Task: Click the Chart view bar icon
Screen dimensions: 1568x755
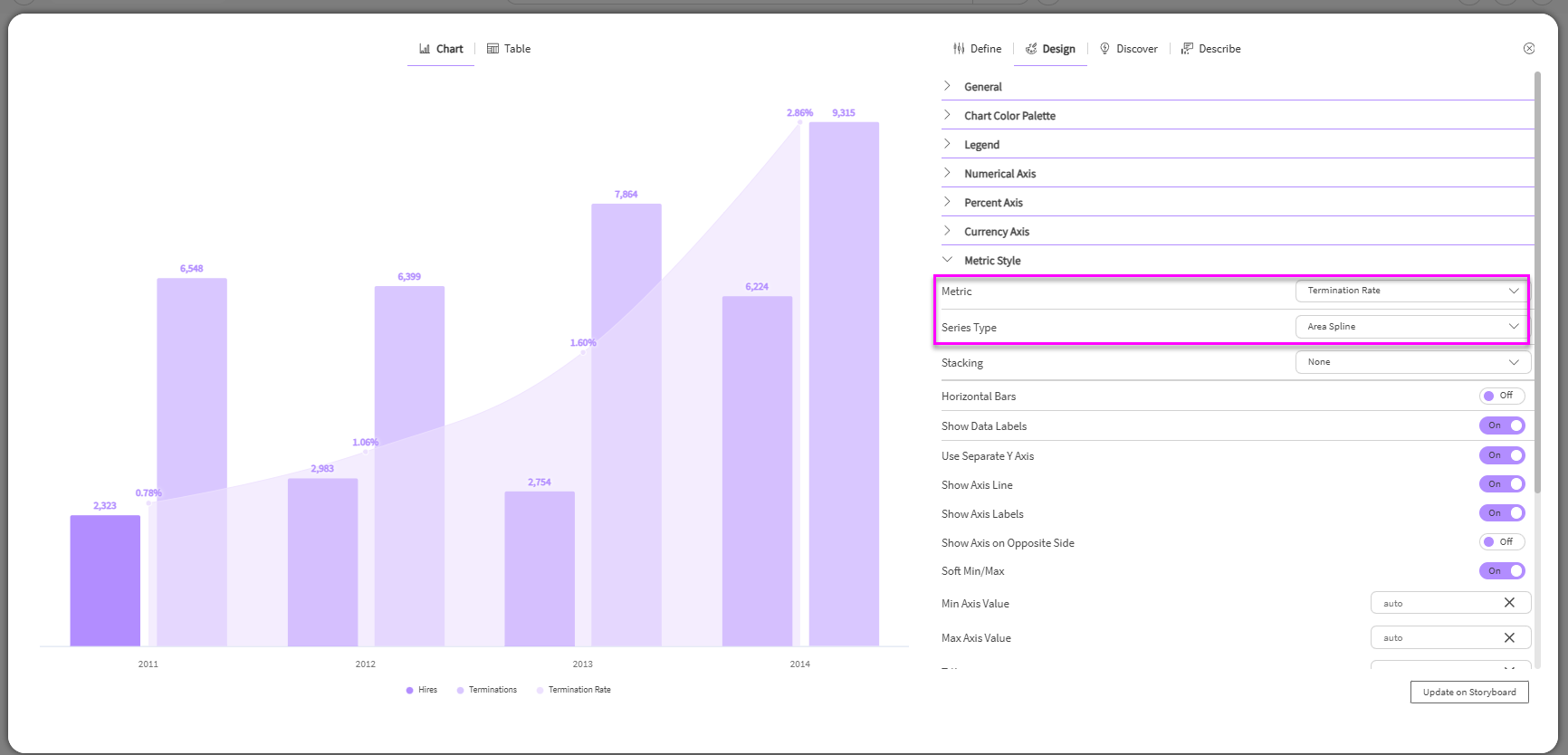Action: 425,49
